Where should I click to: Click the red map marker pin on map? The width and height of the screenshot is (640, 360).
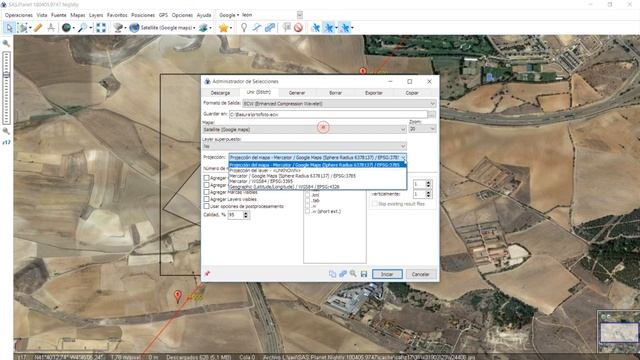click(x=178, y=296)
